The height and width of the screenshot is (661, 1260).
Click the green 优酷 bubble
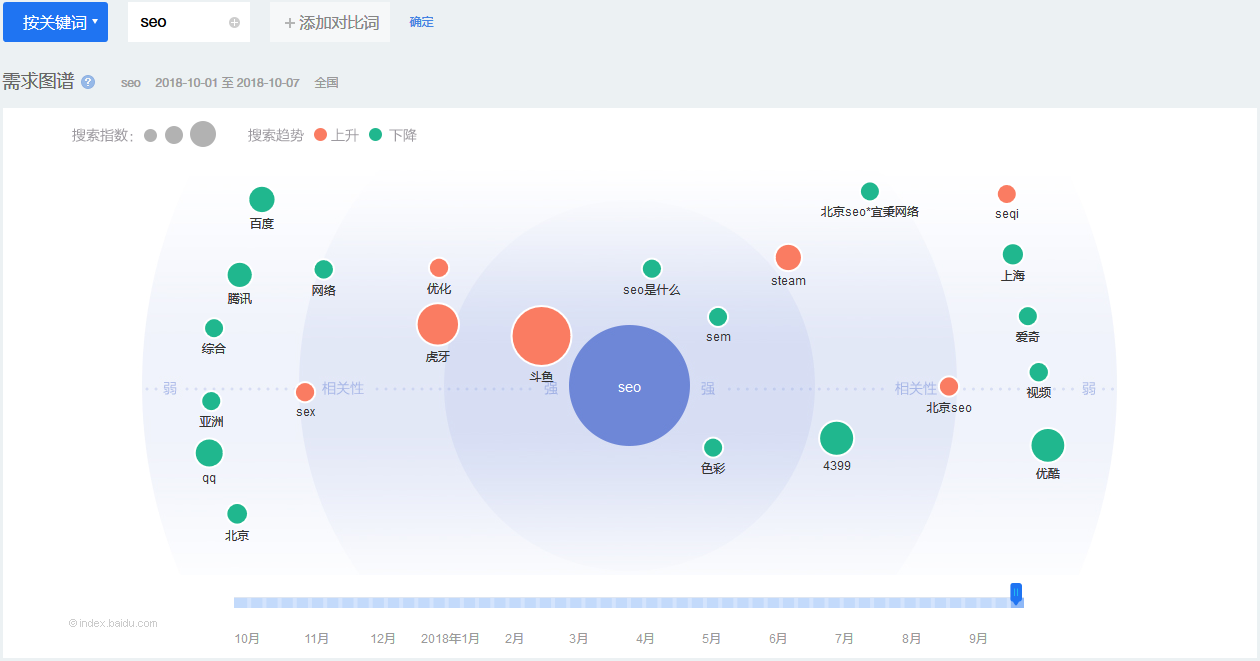tap(1047, 446)
